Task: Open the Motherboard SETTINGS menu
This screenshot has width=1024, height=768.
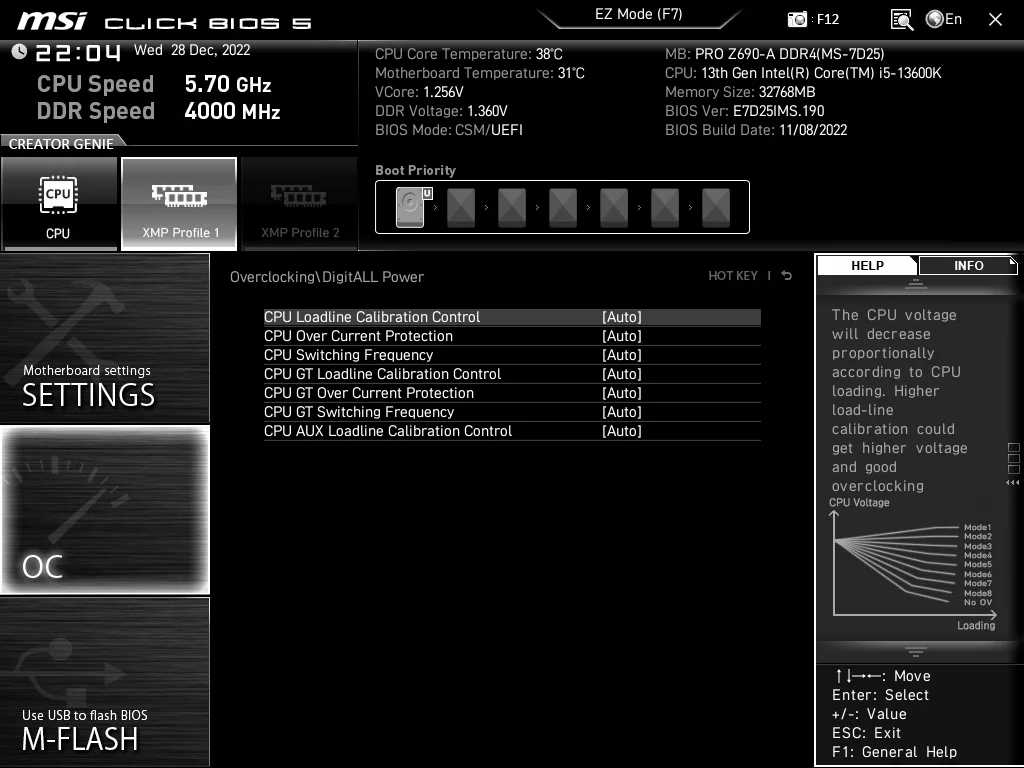Action: coord(104,338)
